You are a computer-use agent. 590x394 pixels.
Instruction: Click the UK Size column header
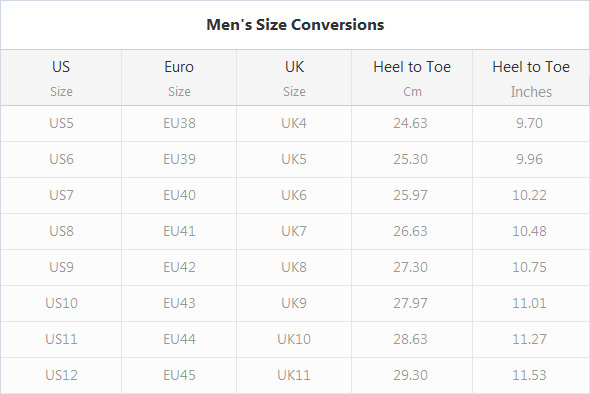tap(294, 78)
